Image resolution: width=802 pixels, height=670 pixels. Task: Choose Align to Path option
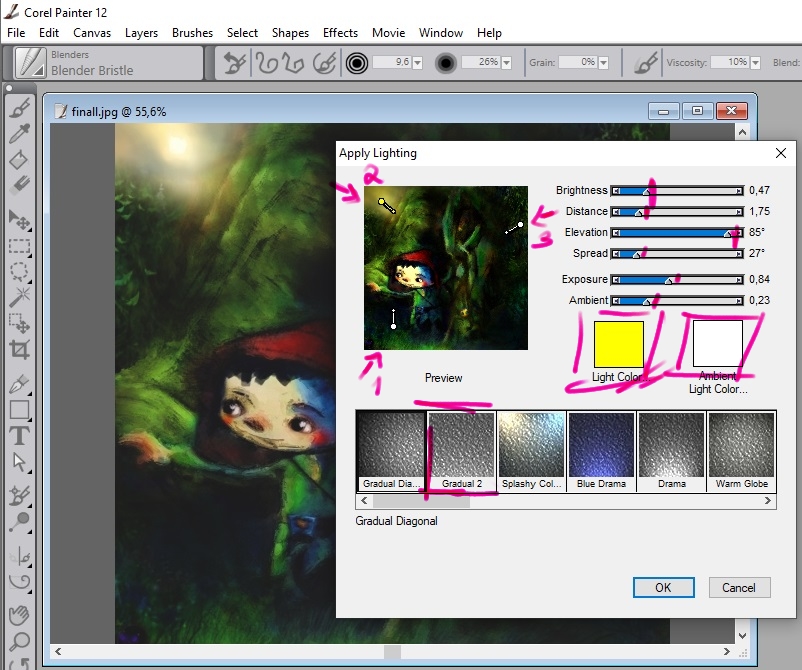(324, 63)
